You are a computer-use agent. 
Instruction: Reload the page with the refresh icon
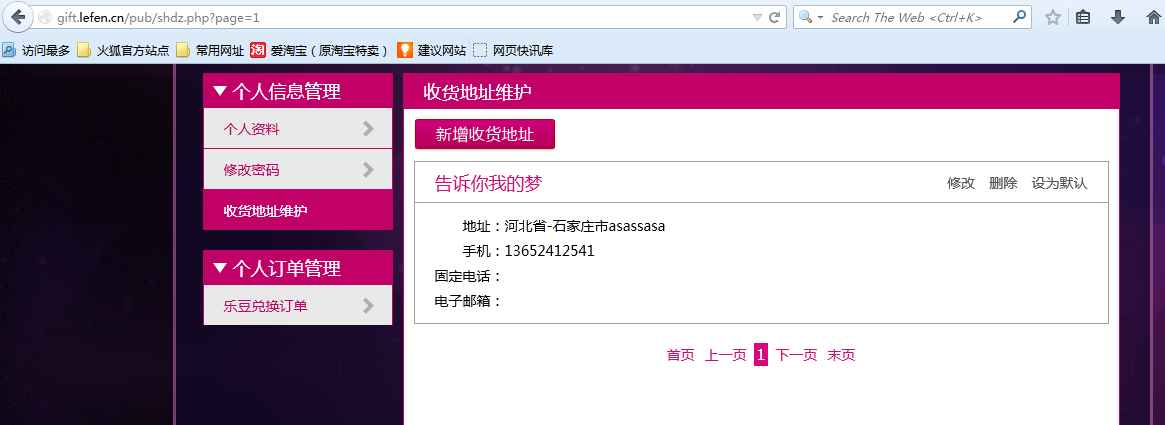coord(774,17)
